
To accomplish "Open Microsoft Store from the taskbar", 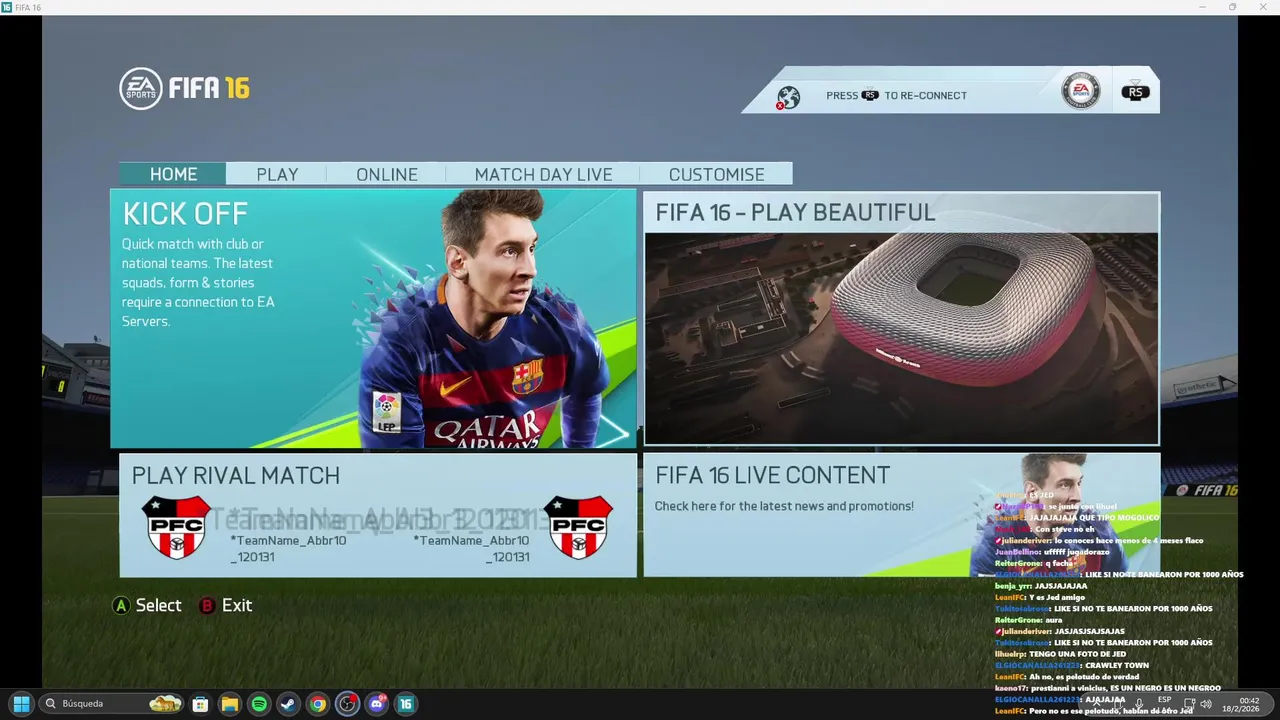I will [200, 704].
